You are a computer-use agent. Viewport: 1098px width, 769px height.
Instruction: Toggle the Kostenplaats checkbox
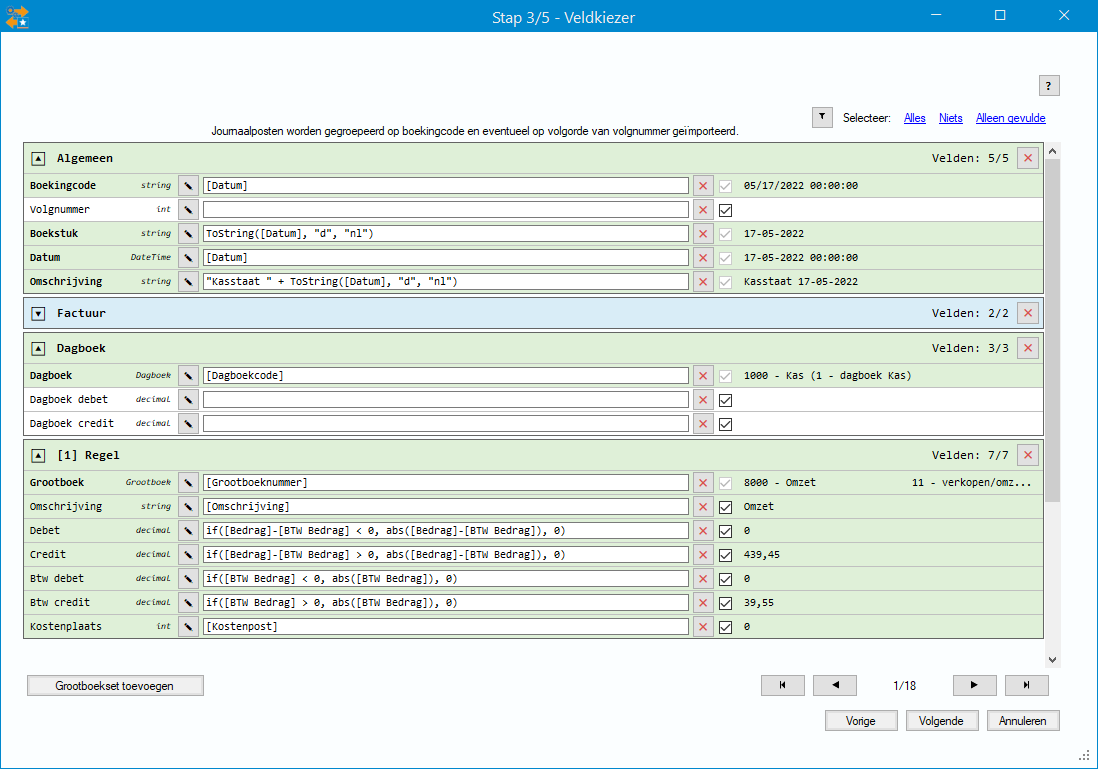(725, 628)
